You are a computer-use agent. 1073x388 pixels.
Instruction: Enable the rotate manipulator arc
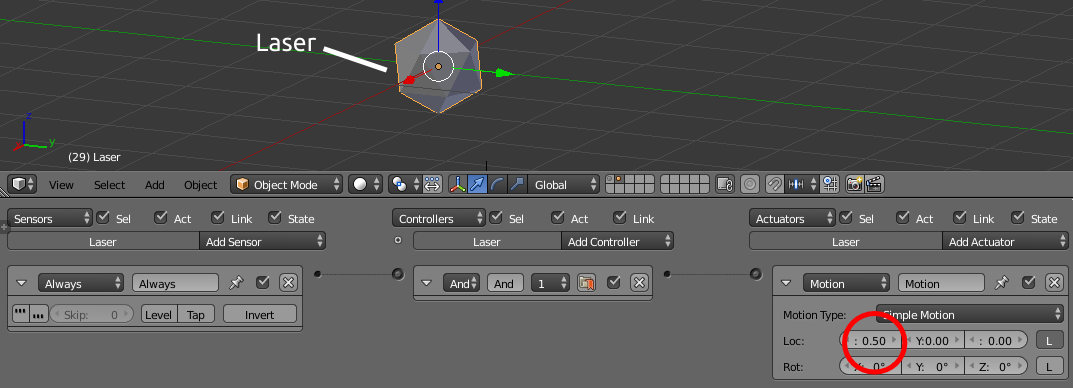(x=497, y=185)
